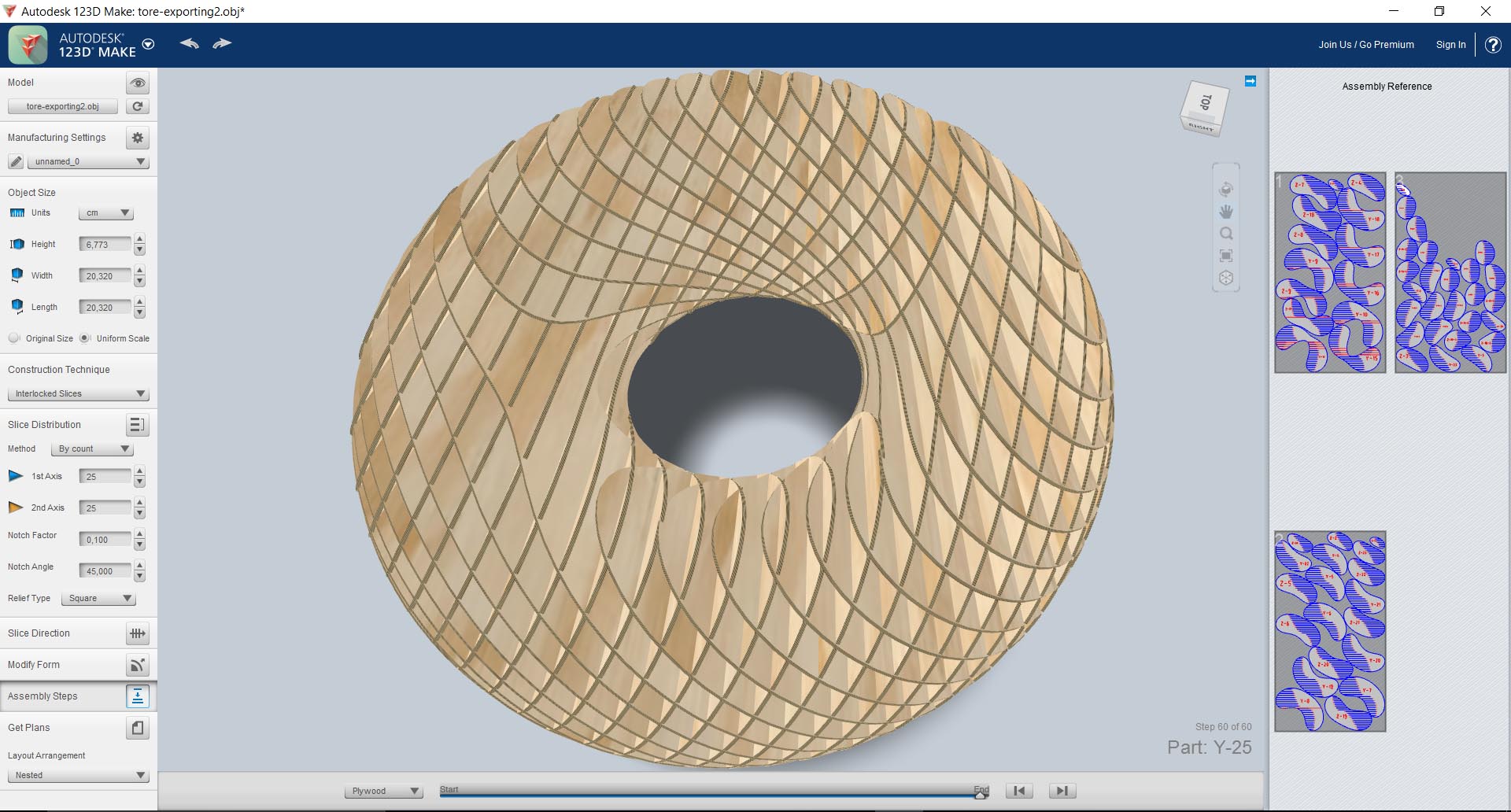Screen dimensions: 1511x812
Task: Select the Uniform Scale radio button
Action: 85,338
